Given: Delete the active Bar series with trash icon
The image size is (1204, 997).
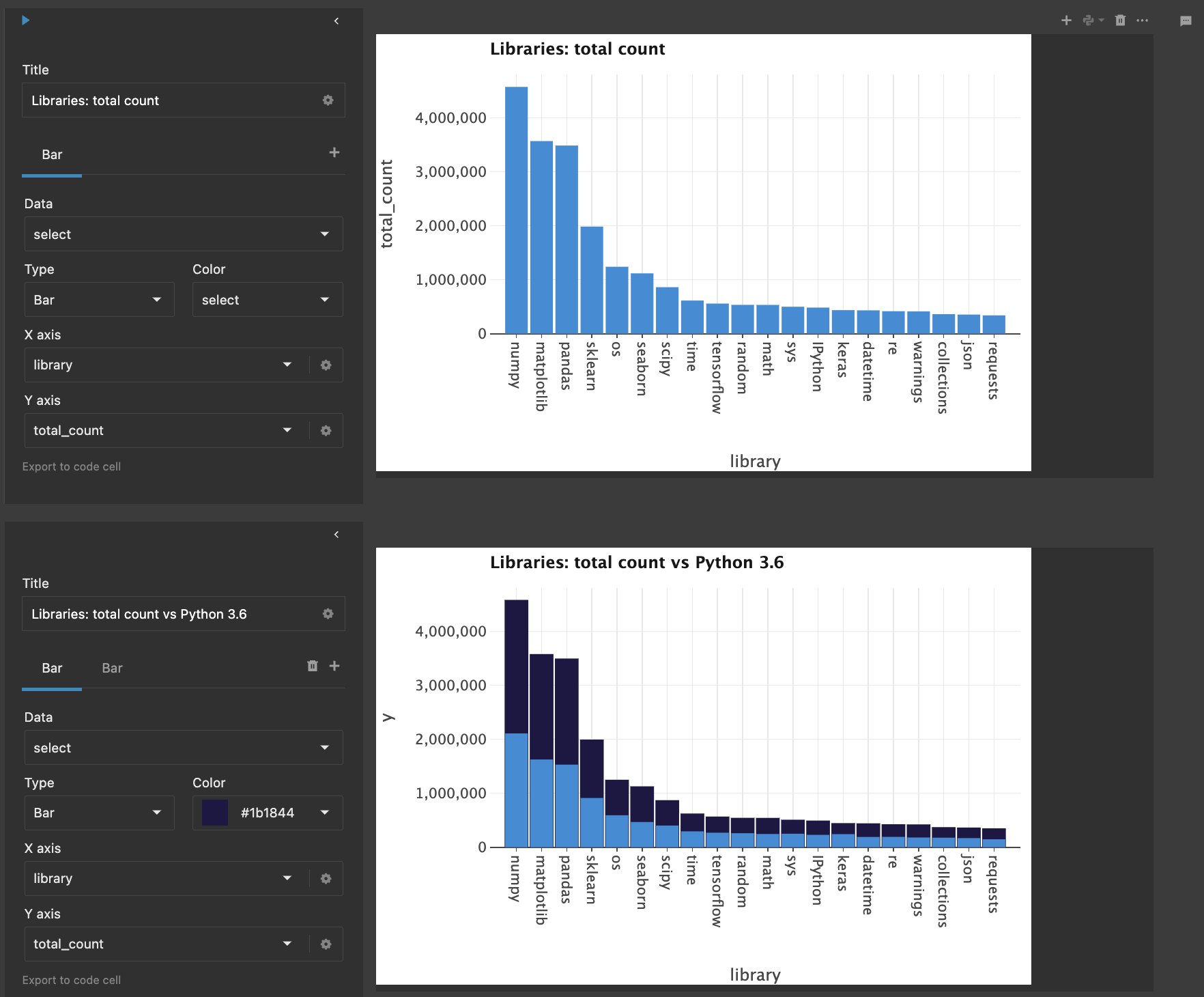Looking at the screenshot, I should (x=313, y=666).
